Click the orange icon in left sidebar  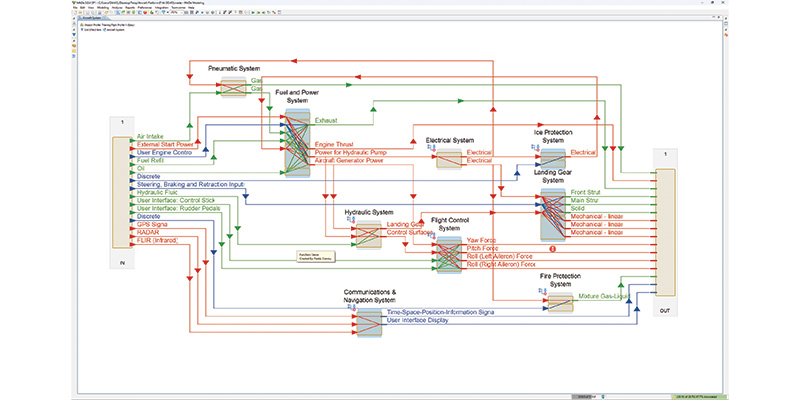pyautogui.click(x=74, y=45)
